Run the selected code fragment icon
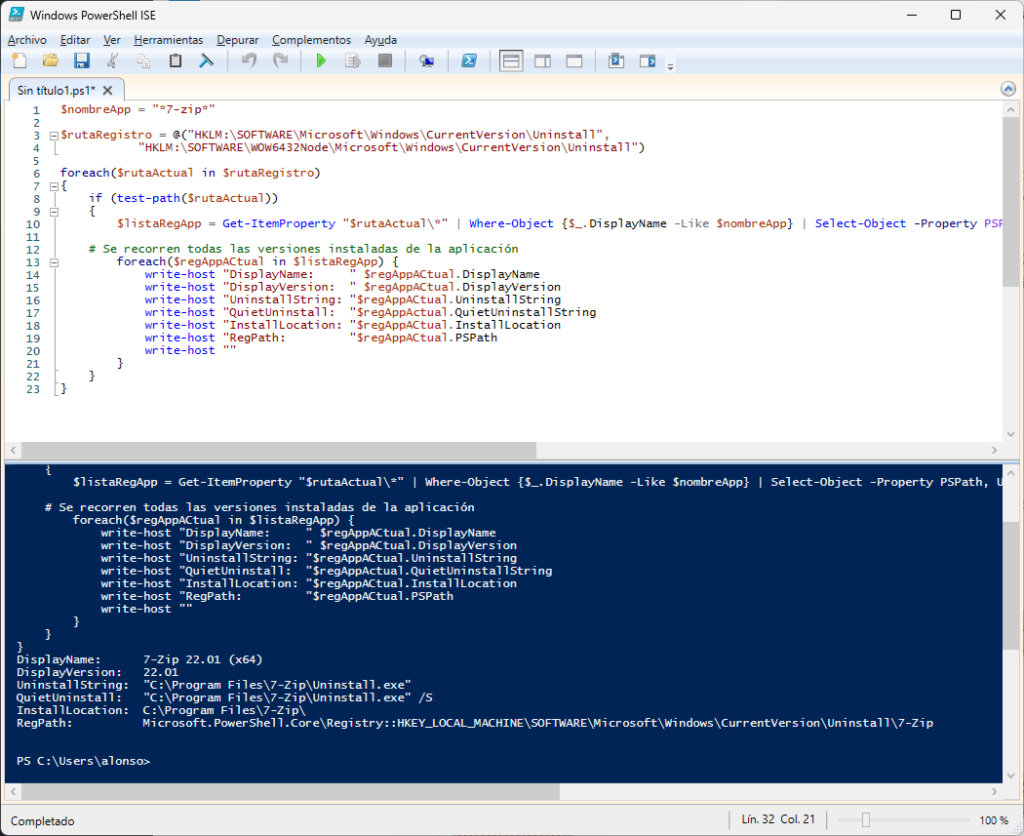Image resolution: width=1024 pixels, height=836 pixels. coord(351,60)
